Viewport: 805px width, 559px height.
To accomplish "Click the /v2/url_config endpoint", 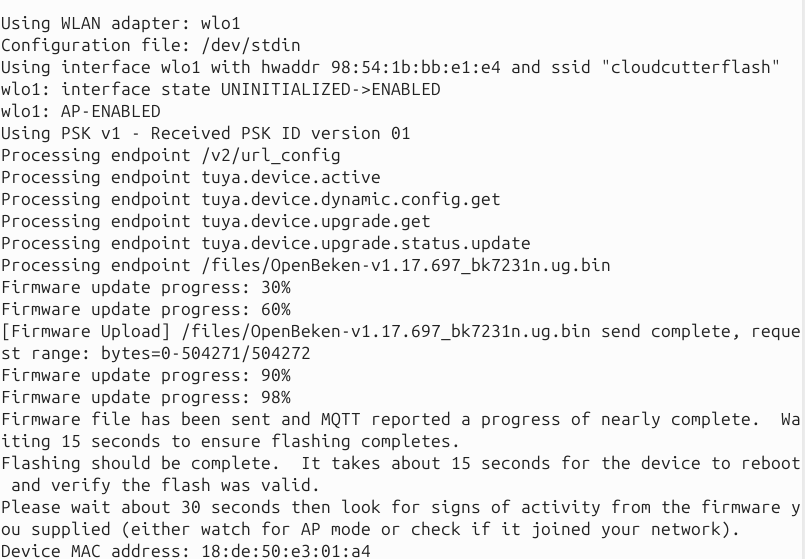I will point(271,156).
